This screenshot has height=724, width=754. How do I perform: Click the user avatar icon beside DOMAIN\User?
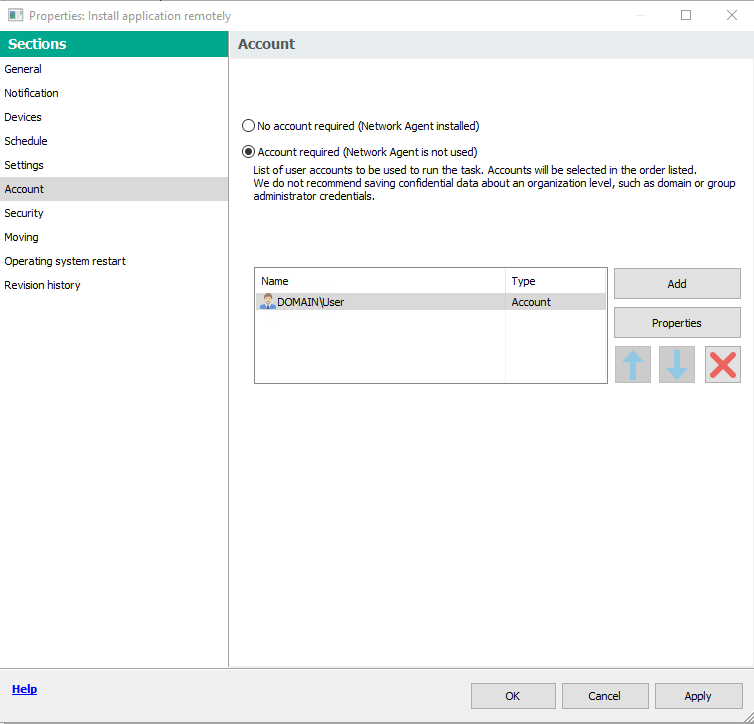[x=267, y=301]
